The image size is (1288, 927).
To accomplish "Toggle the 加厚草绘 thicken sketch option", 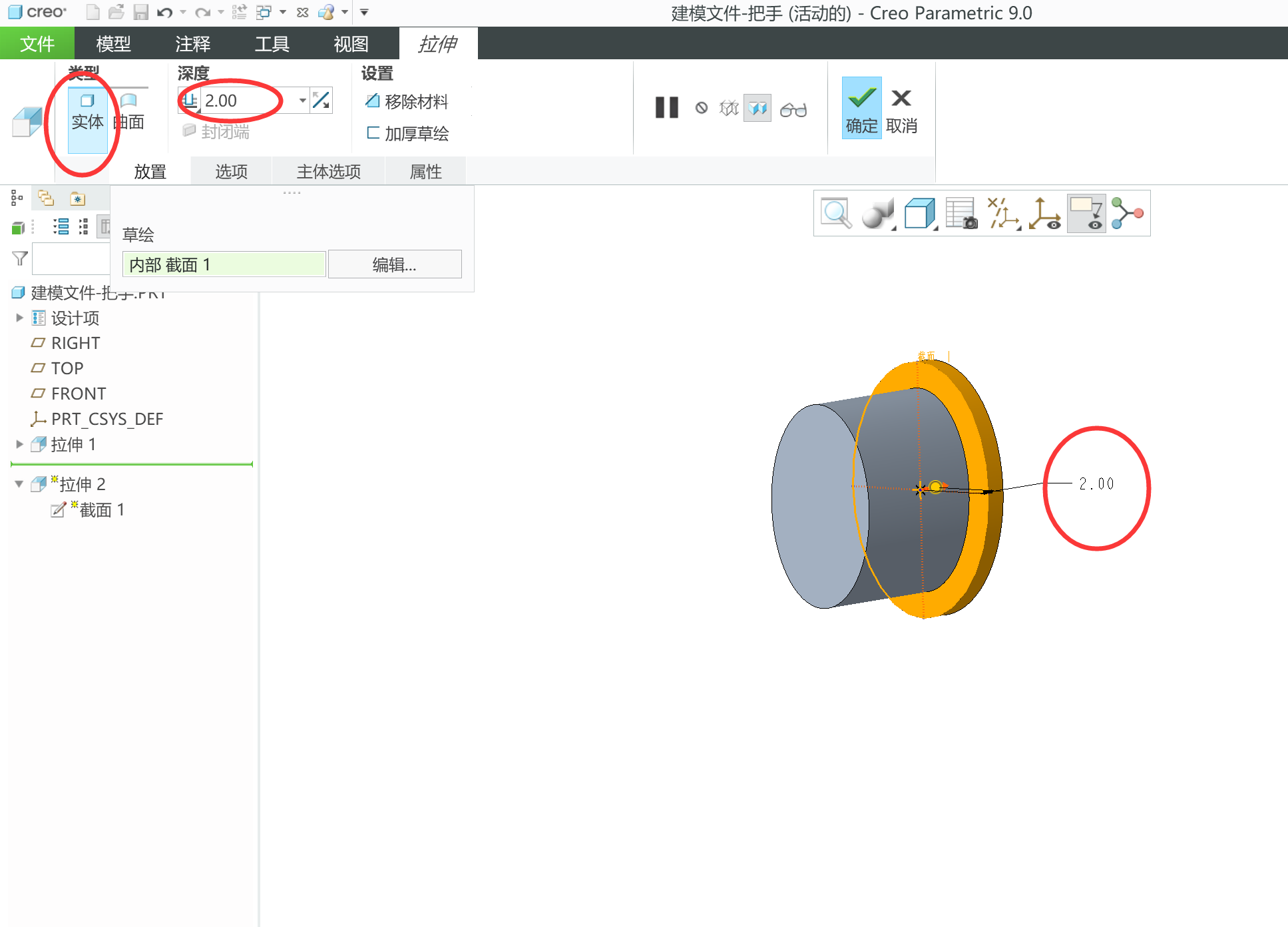I will click(x=407, y=133).
